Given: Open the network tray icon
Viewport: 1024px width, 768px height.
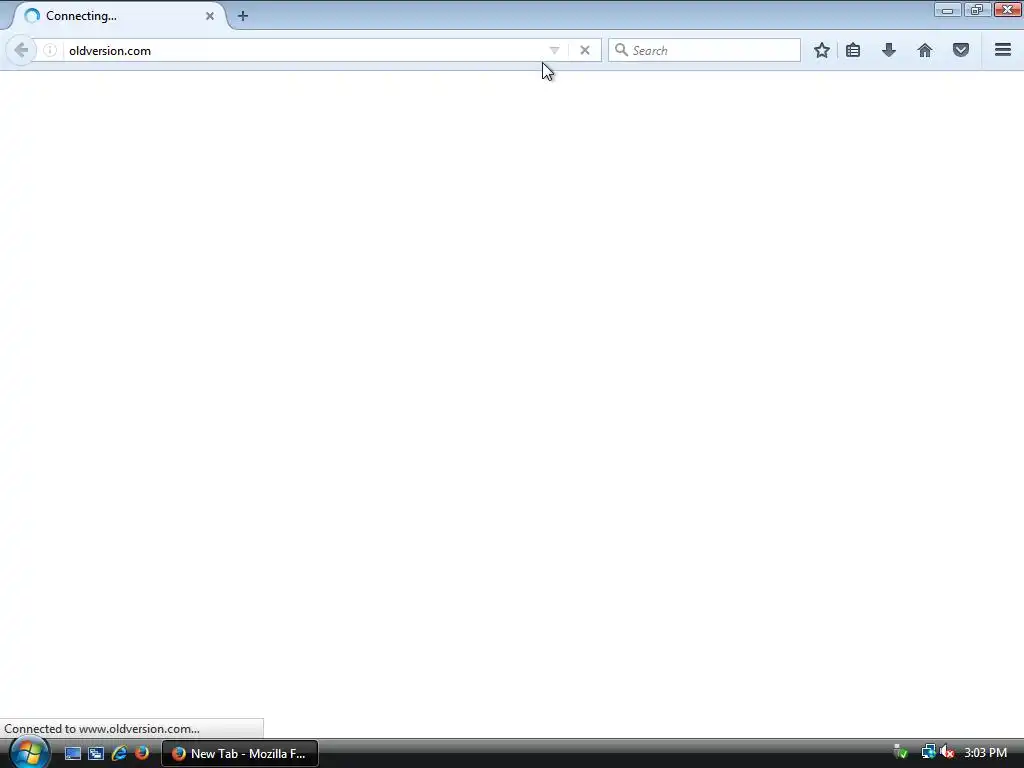Looking at the screenshot, I should click(x=928, y=752).
